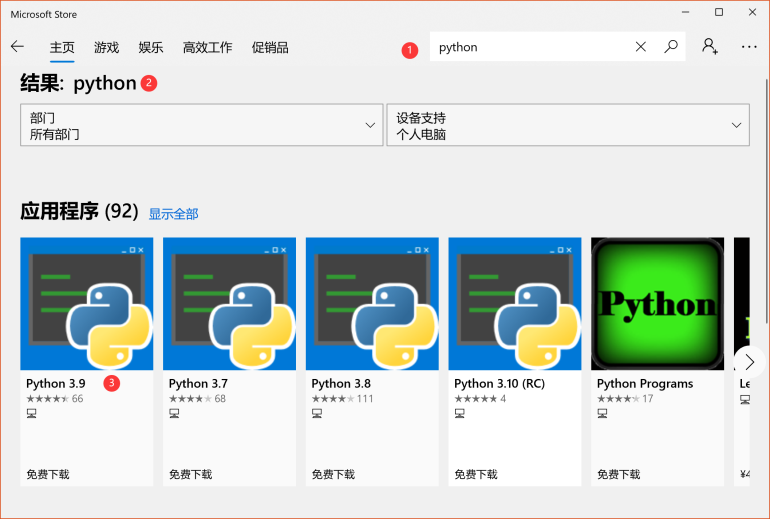The image size is (770, 519).
Task: Open the green Python Programs app icon
Action: [657, 304]
